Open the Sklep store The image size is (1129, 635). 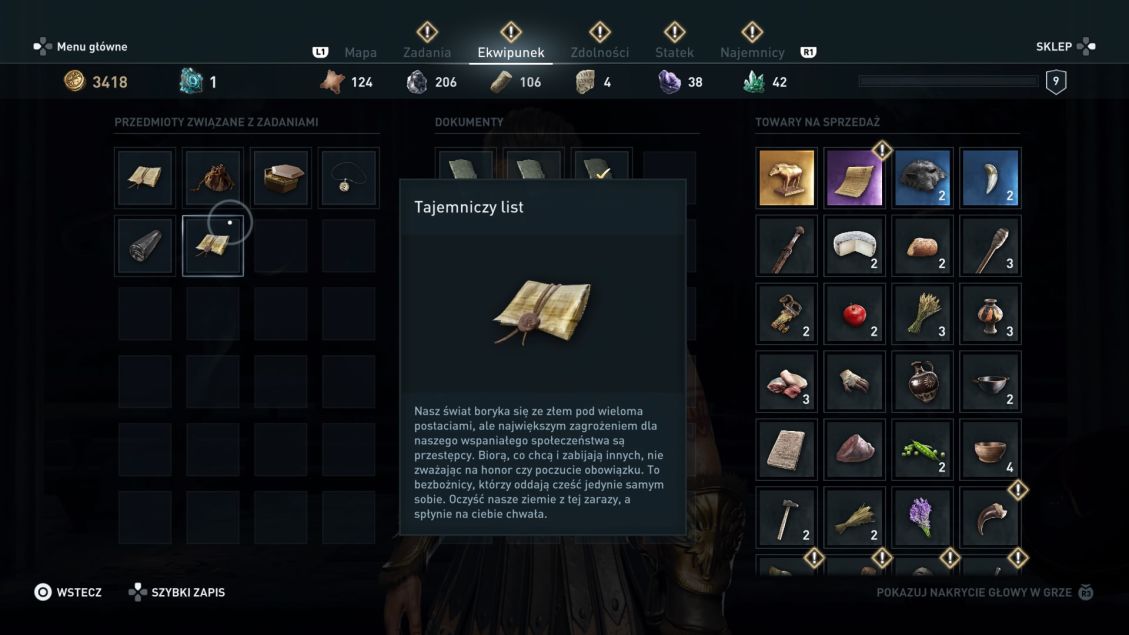[1066, 47]
